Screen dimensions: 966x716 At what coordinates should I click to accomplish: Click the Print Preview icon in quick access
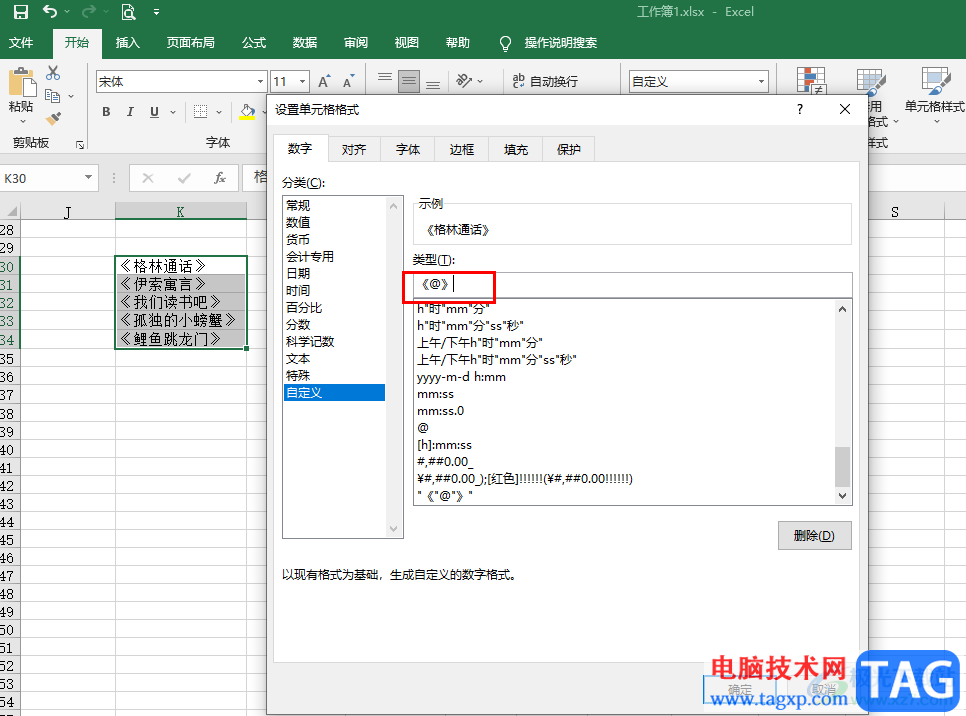click(x=128, y=12)
